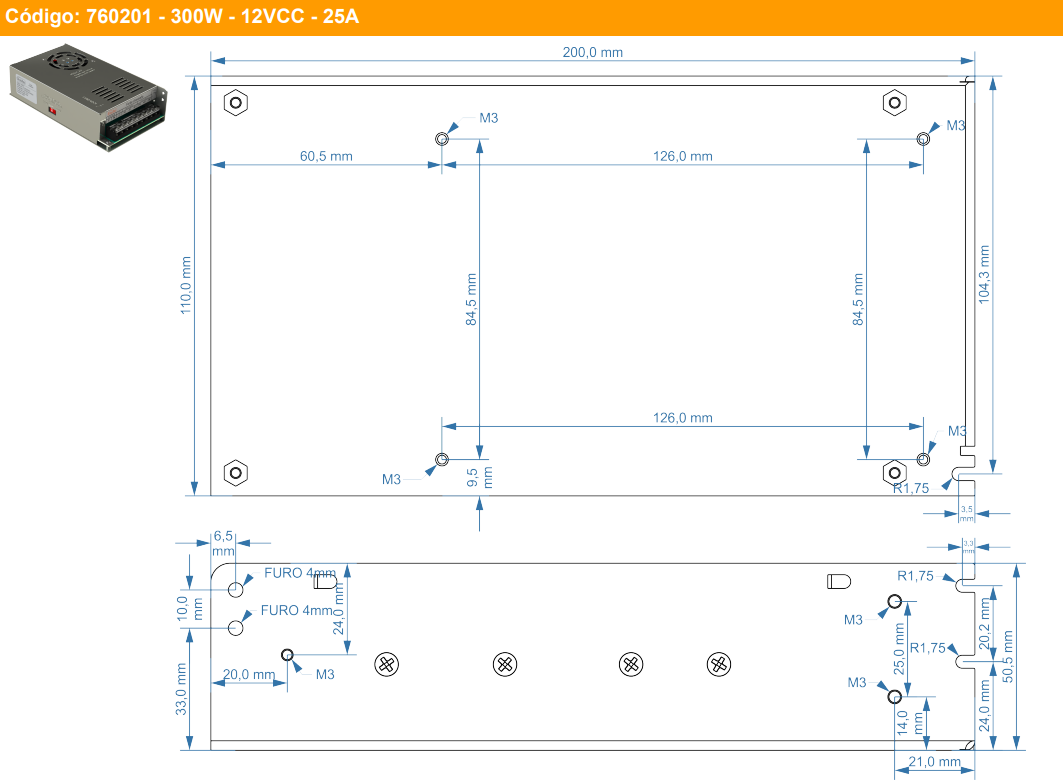Click the '6,5 mm' dimension label
The width and height of the screenshot is (1063, 783).
tap(223, 543)
